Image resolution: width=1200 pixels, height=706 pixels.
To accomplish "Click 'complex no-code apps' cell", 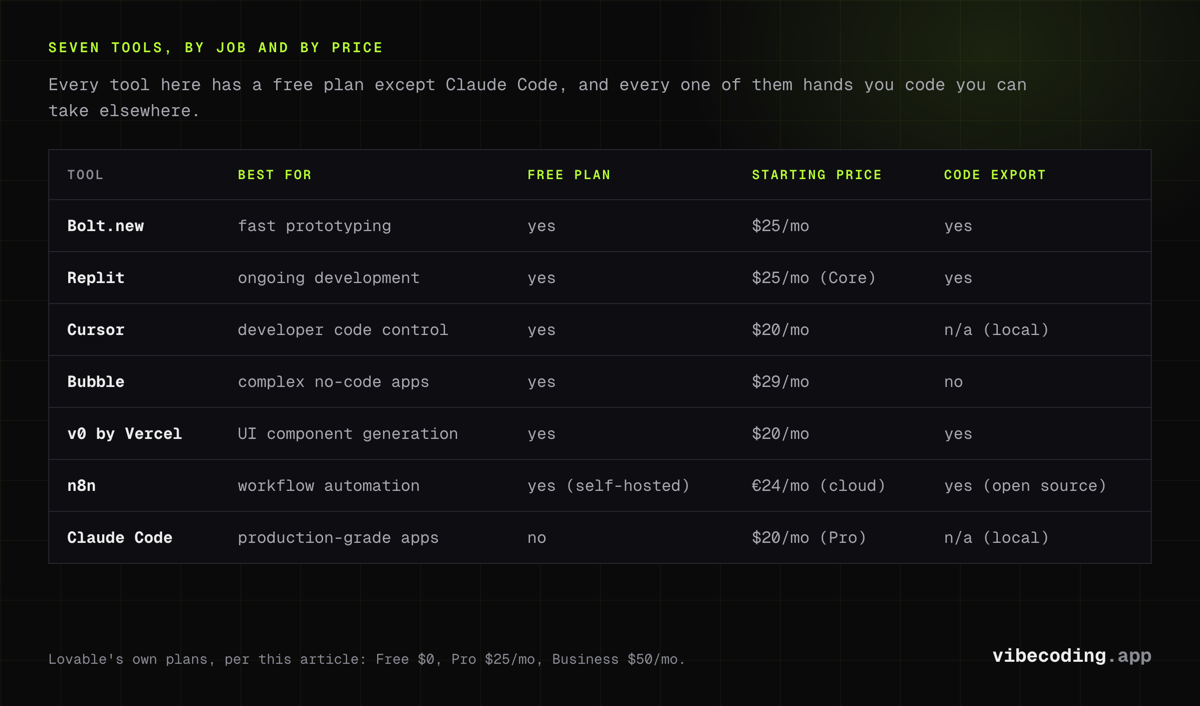I will point(333,382).
